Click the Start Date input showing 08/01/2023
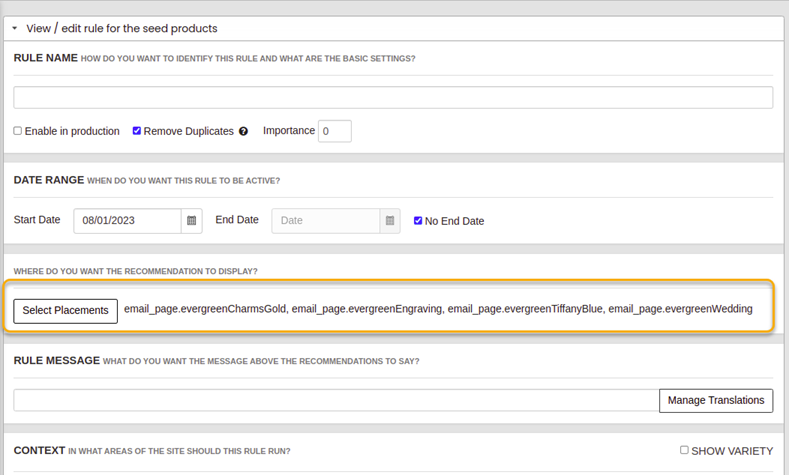Image resolution: width=789 pixels, height=475 pixels. [127, 220]
